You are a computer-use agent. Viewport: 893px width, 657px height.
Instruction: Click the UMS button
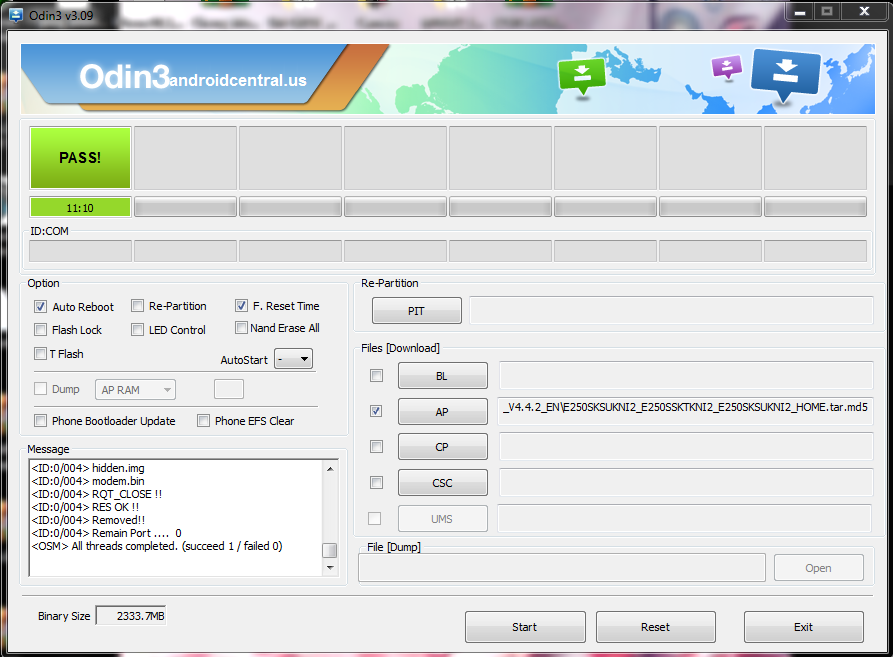(x=443, y=519)
